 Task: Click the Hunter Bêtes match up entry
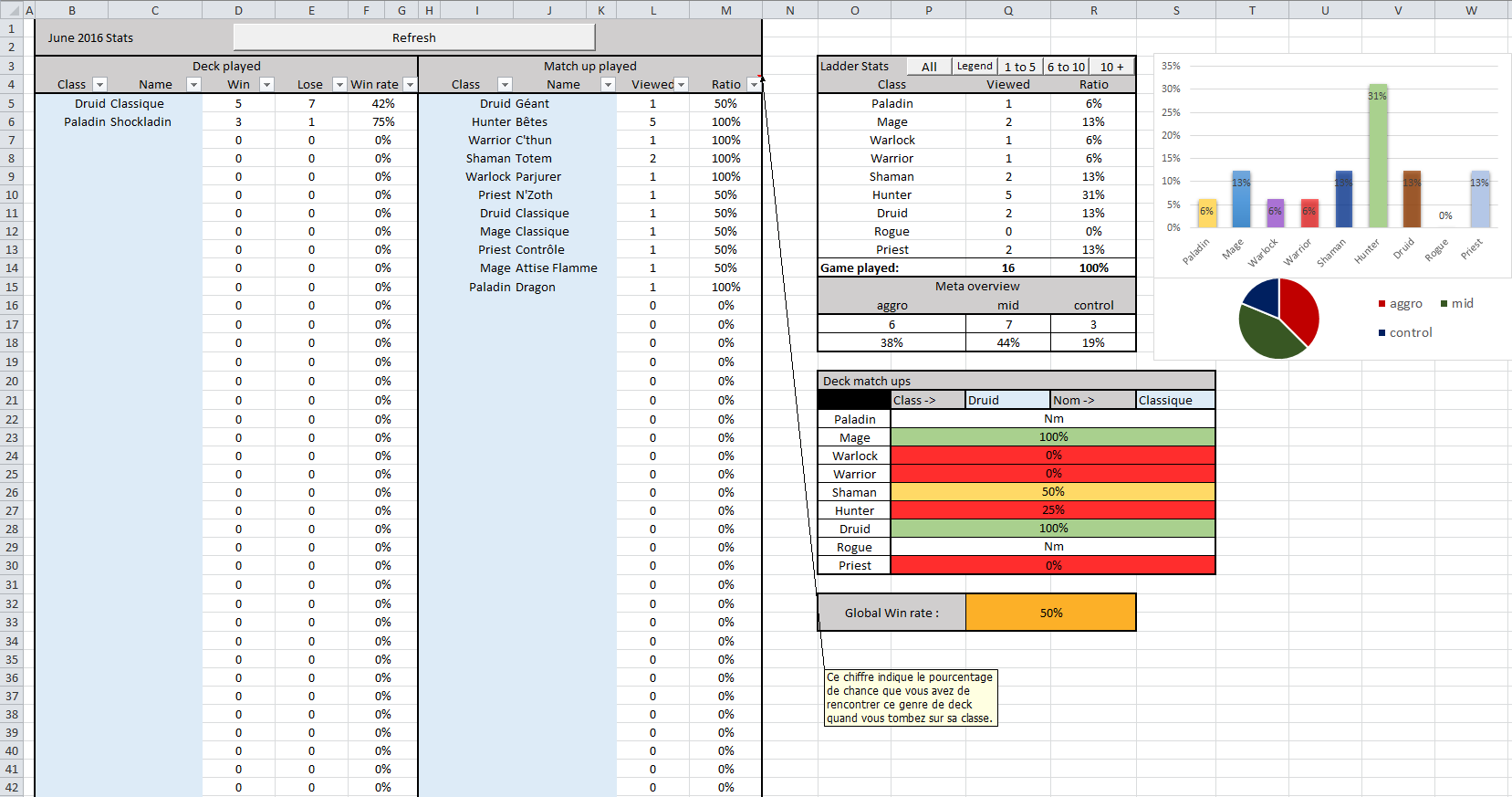click(x=509, y=121)
